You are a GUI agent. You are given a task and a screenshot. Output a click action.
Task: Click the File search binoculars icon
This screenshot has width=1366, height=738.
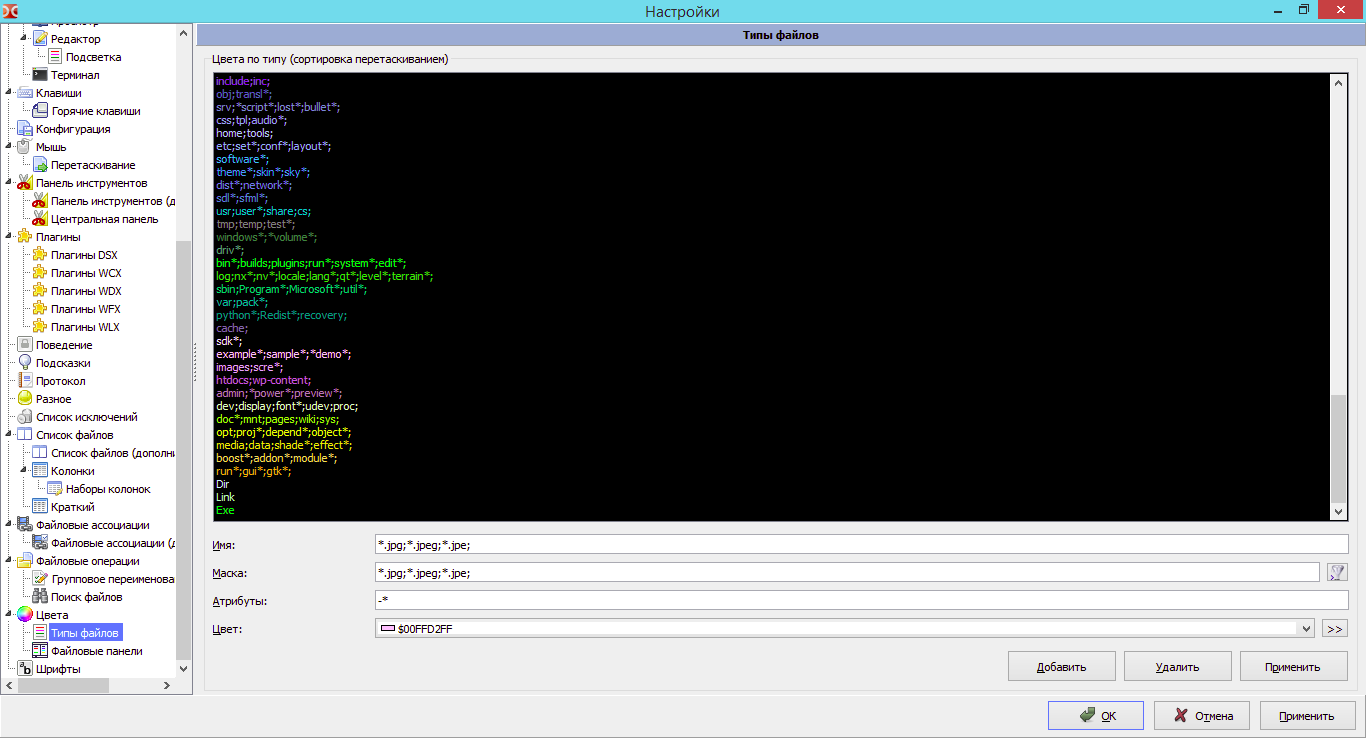[40, 597]
